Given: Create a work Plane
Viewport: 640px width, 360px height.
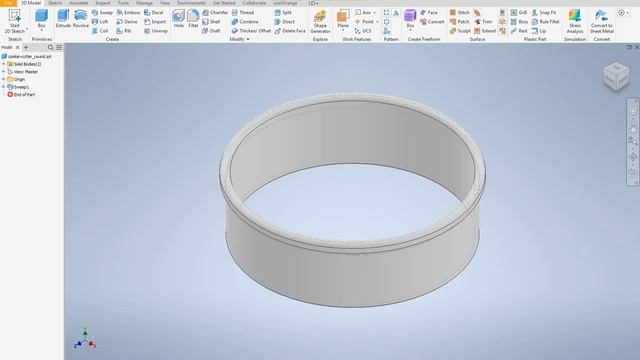Looking at the screenshot, I should [343, 19].
